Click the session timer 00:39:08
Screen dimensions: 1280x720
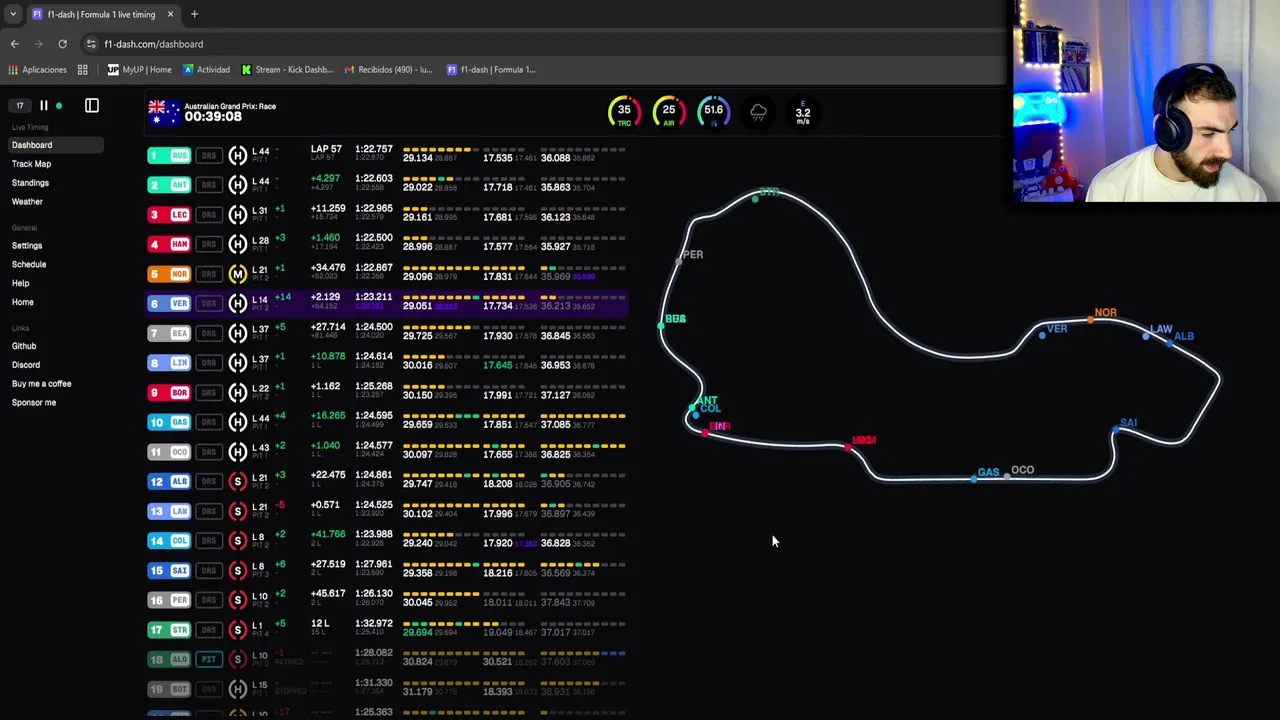click(213, 117)
